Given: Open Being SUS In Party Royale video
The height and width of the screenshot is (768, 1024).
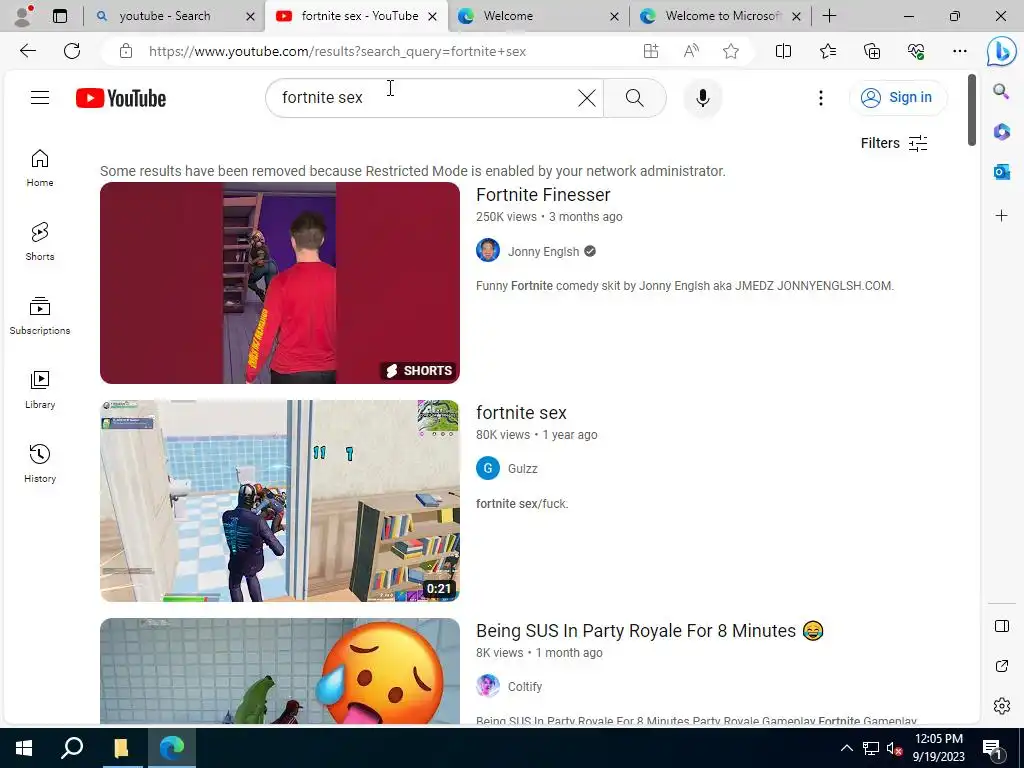Looking at the screenshot, I should point(650,631).
